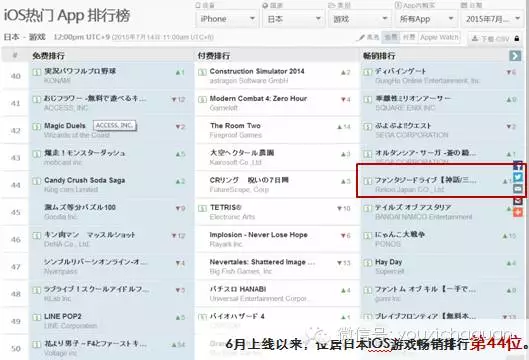
Task: Click in-app purchase icon beside テイルズ オブ アスタリア
Action: [x=368, y=208]
